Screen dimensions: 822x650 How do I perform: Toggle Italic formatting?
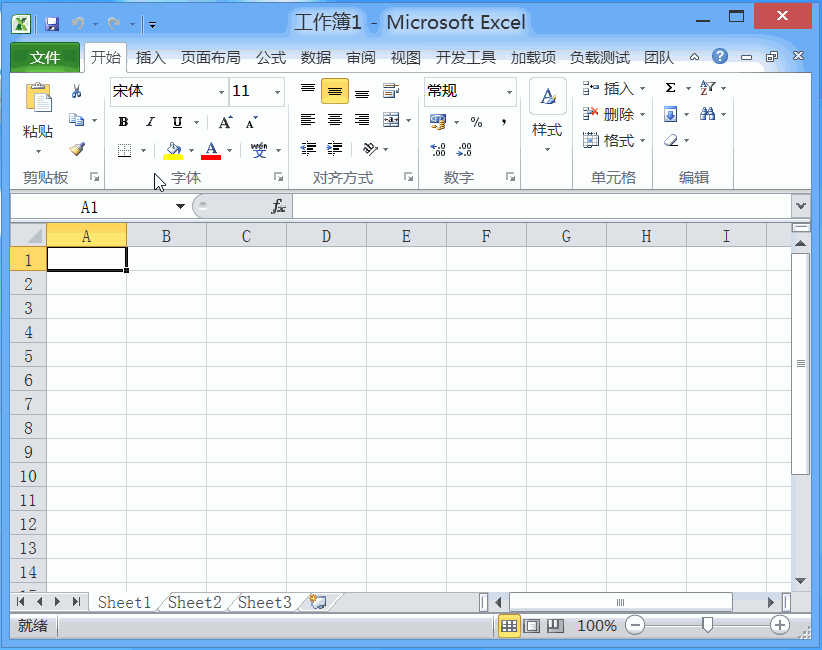coord(150,122)
